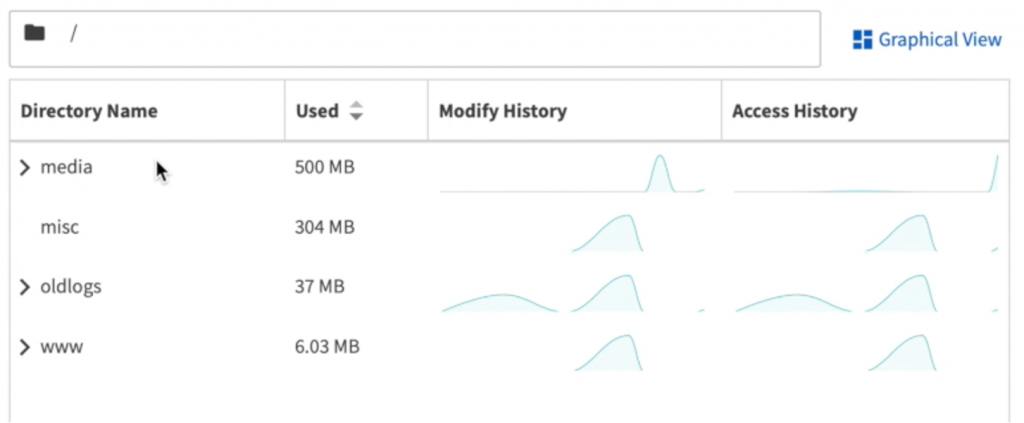Click the oldlogs directory name
Image resolution: width=1024 pixels, height=423 pixels.
click(x=70, y=287)
